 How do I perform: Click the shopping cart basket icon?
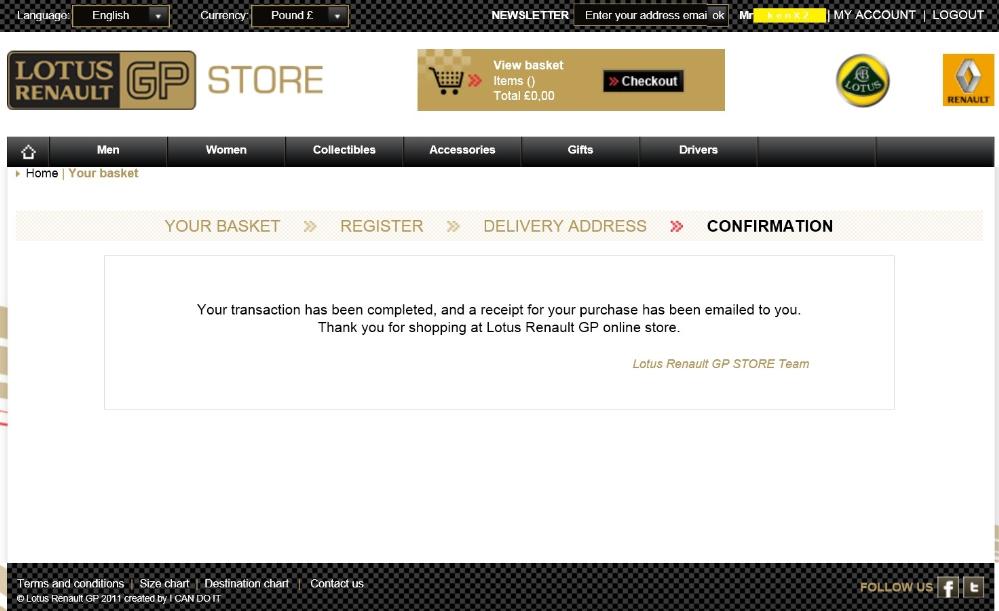(x=448, y=80)
